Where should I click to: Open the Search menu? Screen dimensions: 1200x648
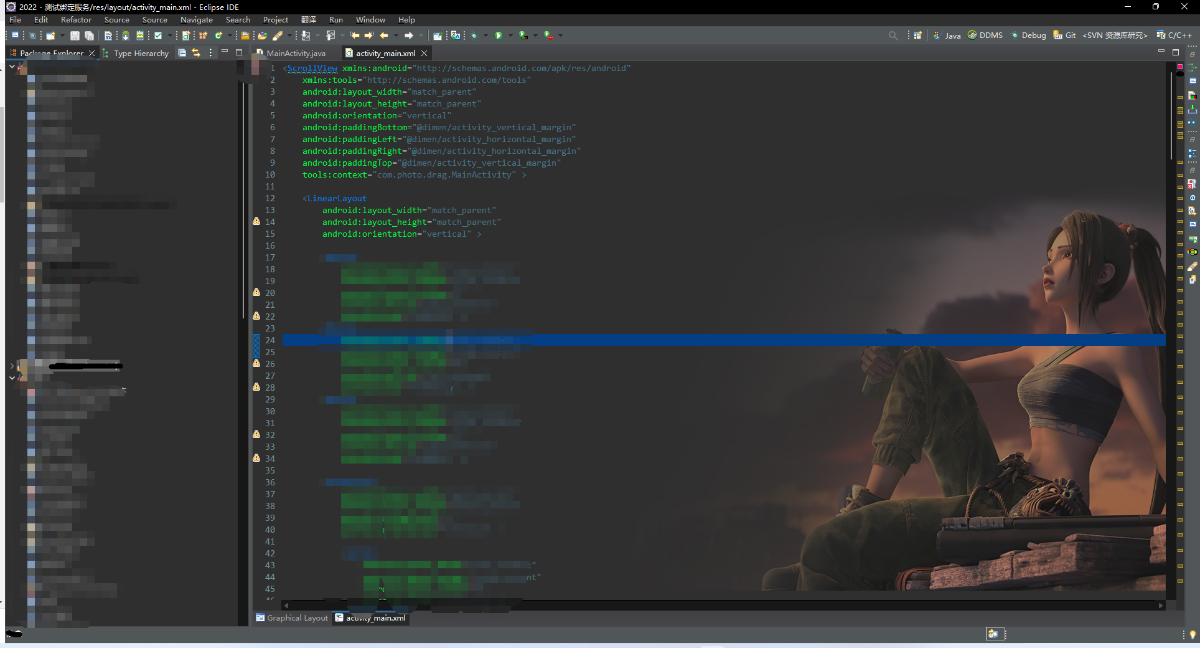pos(238,20)
